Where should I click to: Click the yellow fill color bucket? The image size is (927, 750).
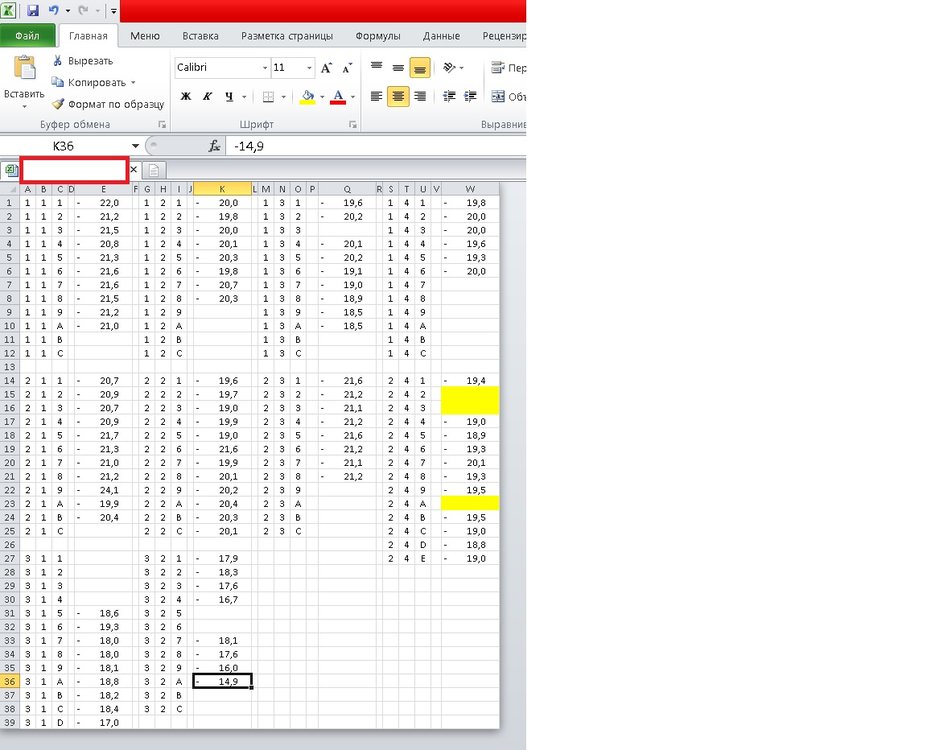point(307,97)
